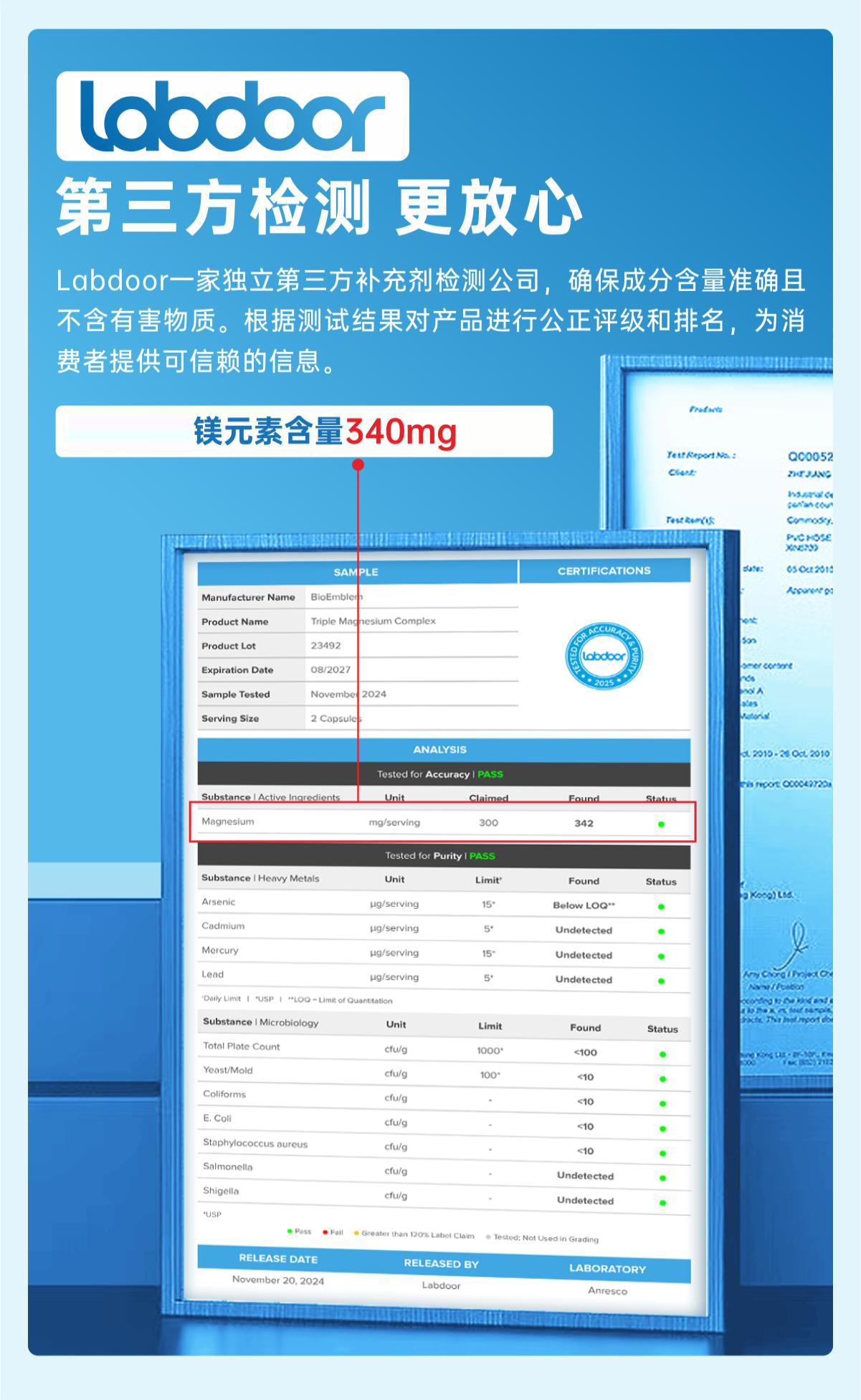Click the green status dot for Shigella

click(662, 1203)
